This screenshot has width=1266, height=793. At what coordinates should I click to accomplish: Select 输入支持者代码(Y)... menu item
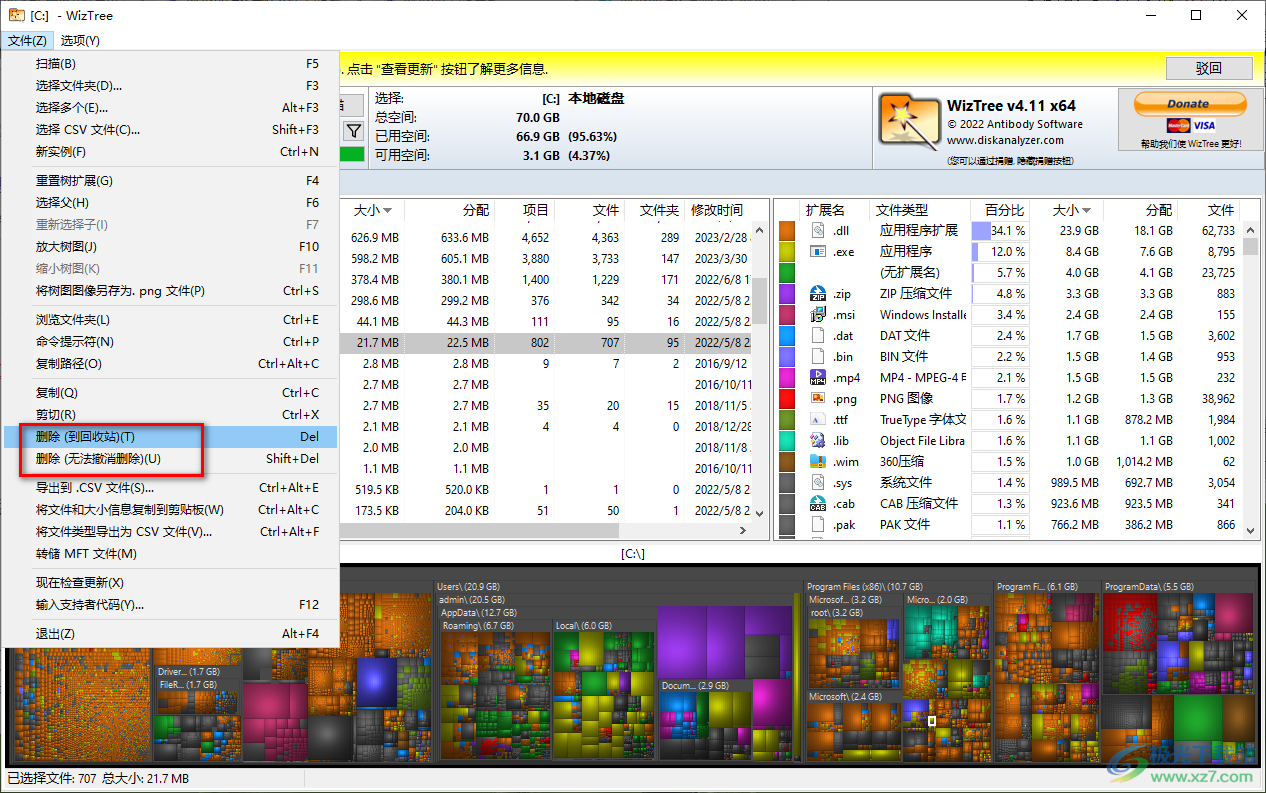pyautogui.click(x=170, y=604)
